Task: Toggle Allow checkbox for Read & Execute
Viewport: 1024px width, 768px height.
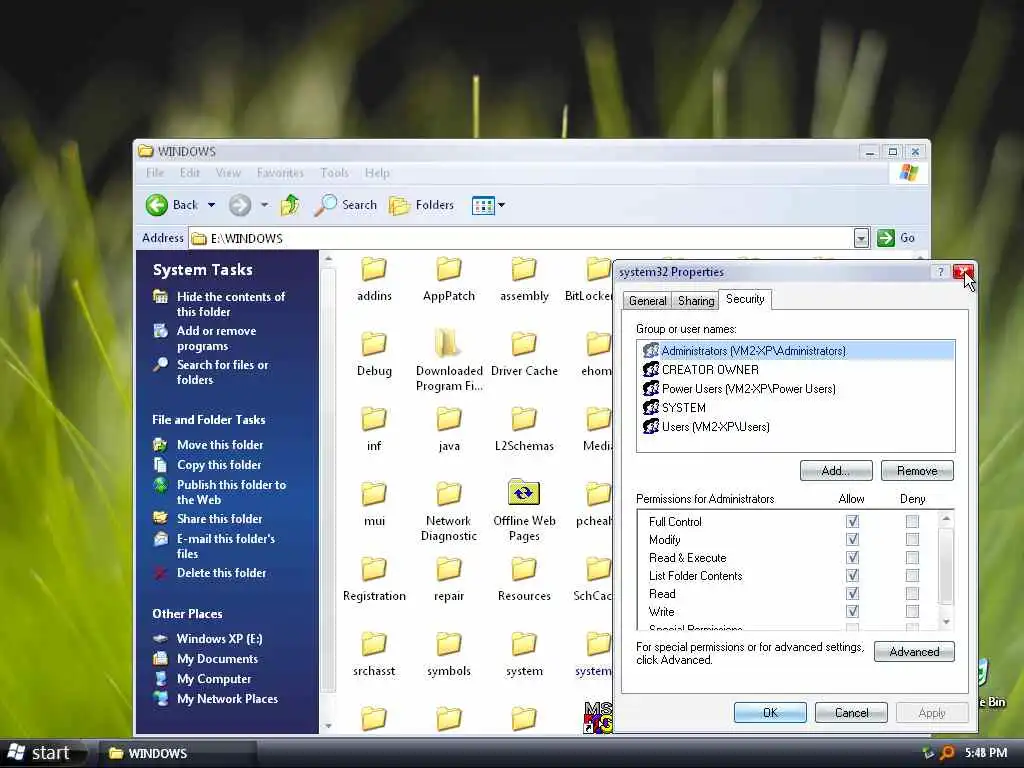Action: point(852,557)
